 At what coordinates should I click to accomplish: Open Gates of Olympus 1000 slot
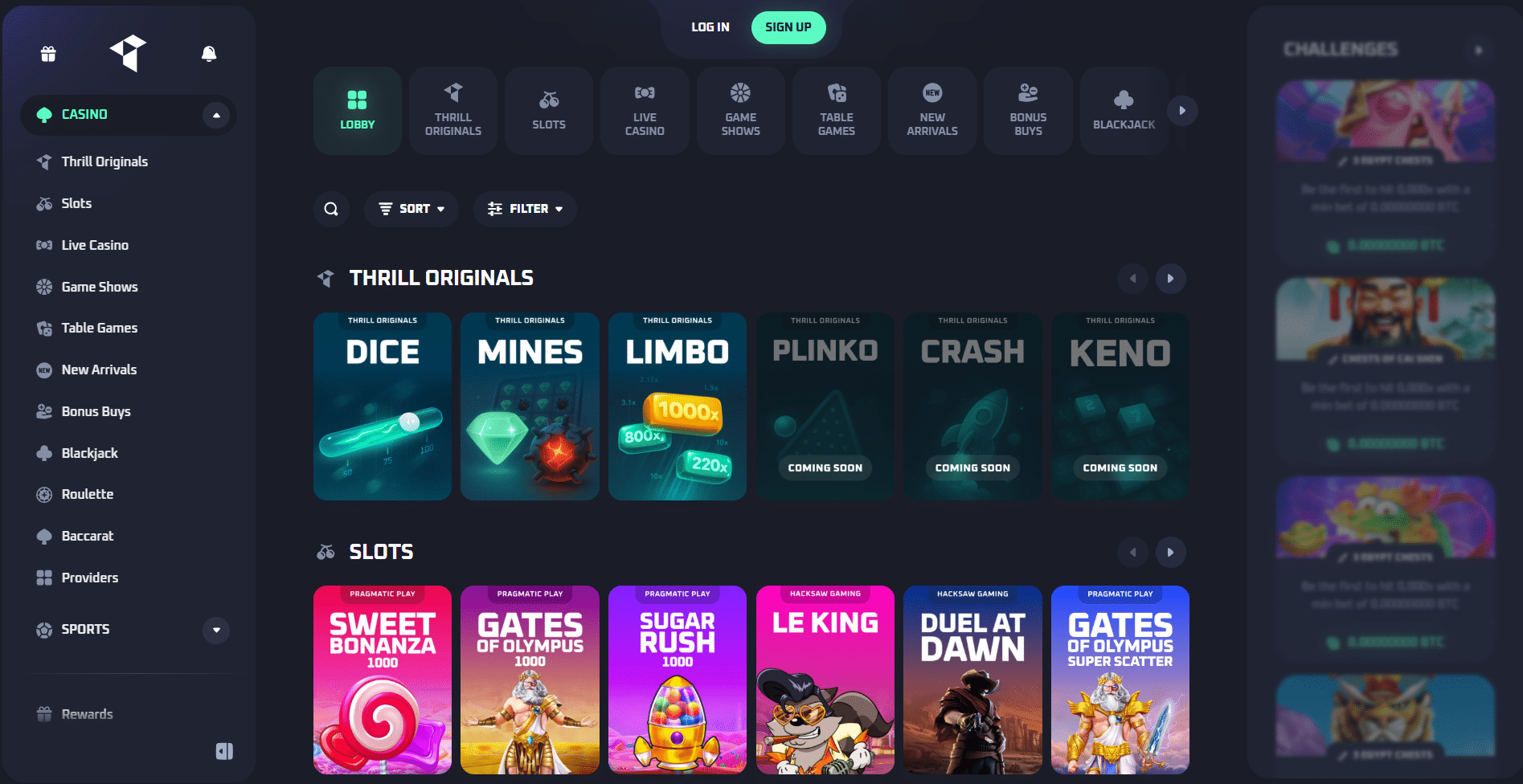(530, 680)
